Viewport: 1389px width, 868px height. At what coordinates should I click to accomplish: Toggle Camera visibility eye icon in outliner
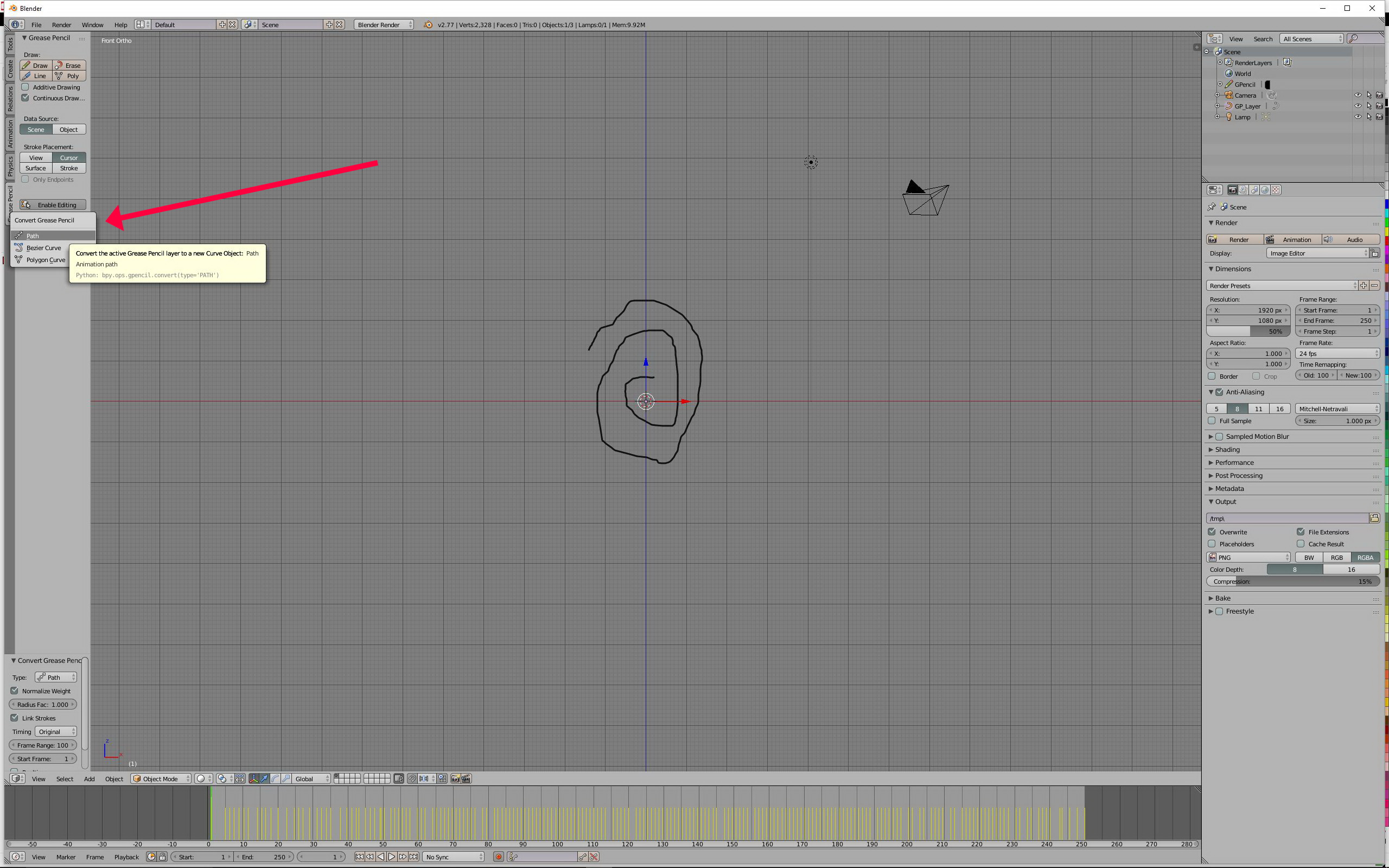point(1358,95)
